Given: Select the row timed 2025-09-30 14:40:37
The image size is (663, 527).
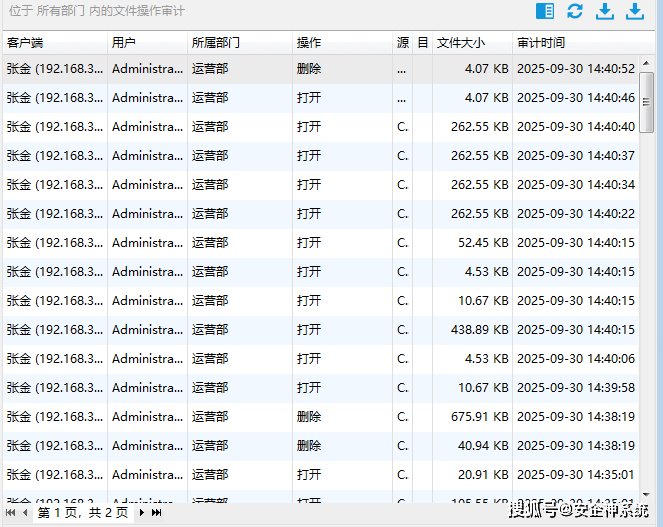Looking at the screenshot, I should pos(321,156).
